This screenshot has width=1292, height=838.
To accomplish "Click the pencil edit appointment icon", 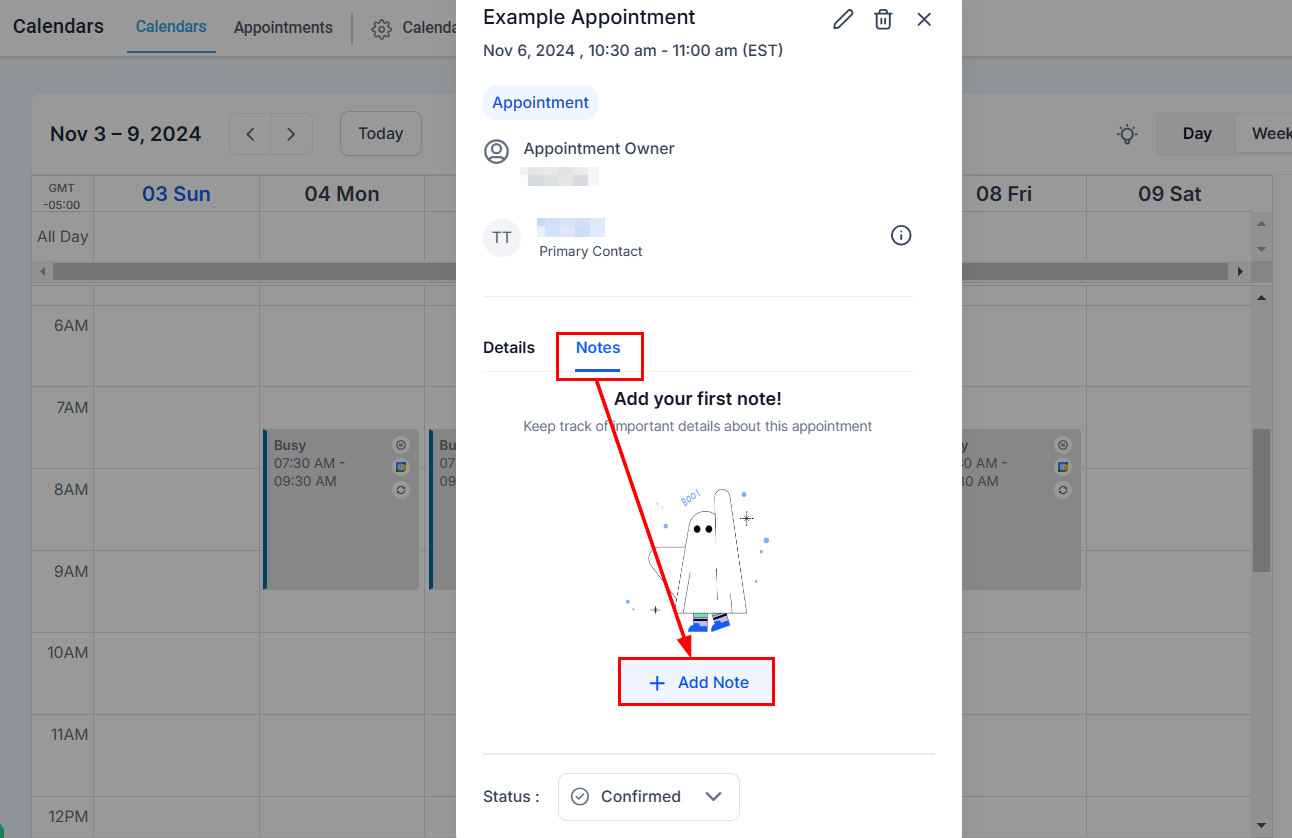I will [x=843, y=19].
